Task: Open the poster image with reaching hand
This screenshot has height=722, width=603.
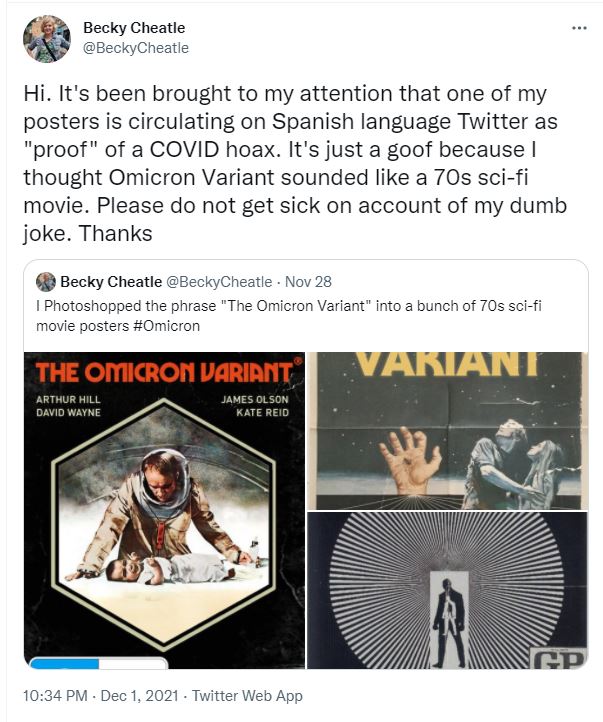Action: pyautogui.click(x=447, y=431)
